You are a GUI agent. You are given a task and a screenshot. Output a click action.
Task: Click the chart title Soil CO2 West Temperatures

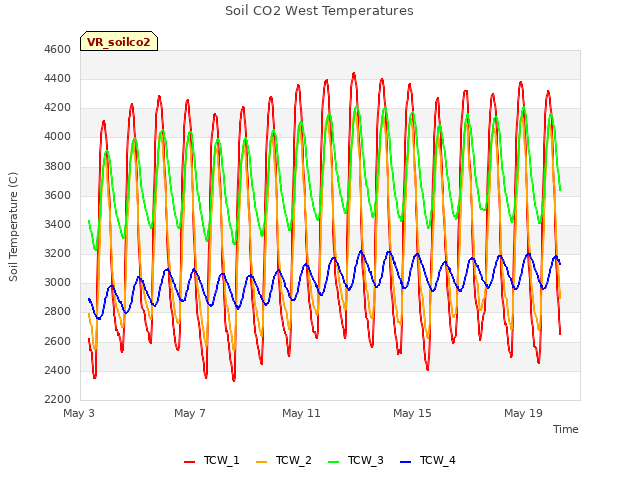pos(319,11)
